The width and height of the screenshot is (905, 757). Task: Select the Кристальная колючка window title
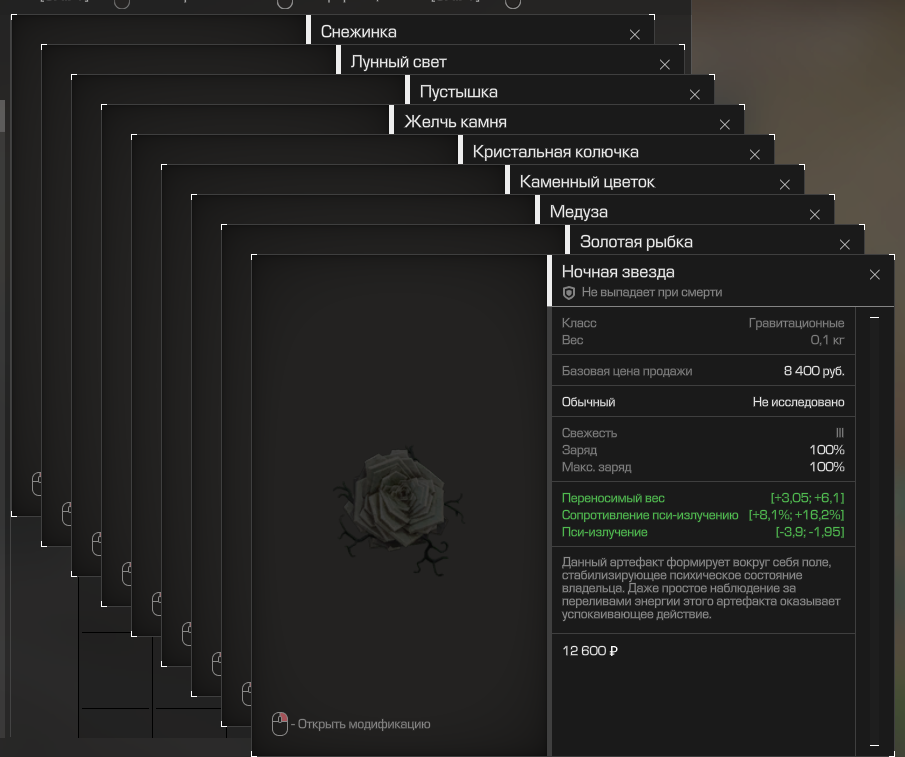(555, 152)
